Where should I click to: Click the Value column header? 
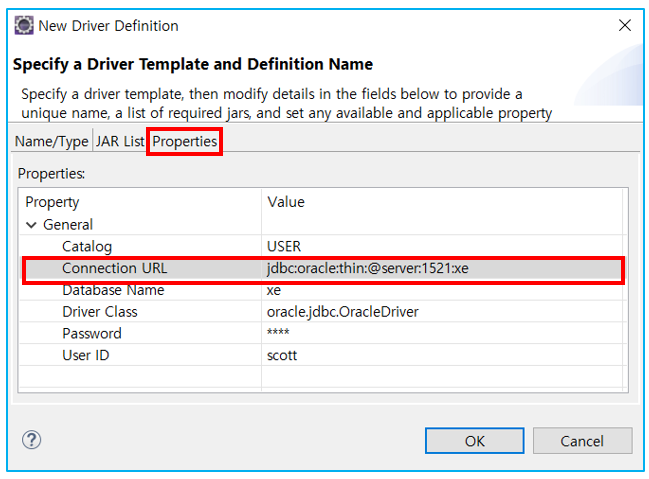point(286,202)
